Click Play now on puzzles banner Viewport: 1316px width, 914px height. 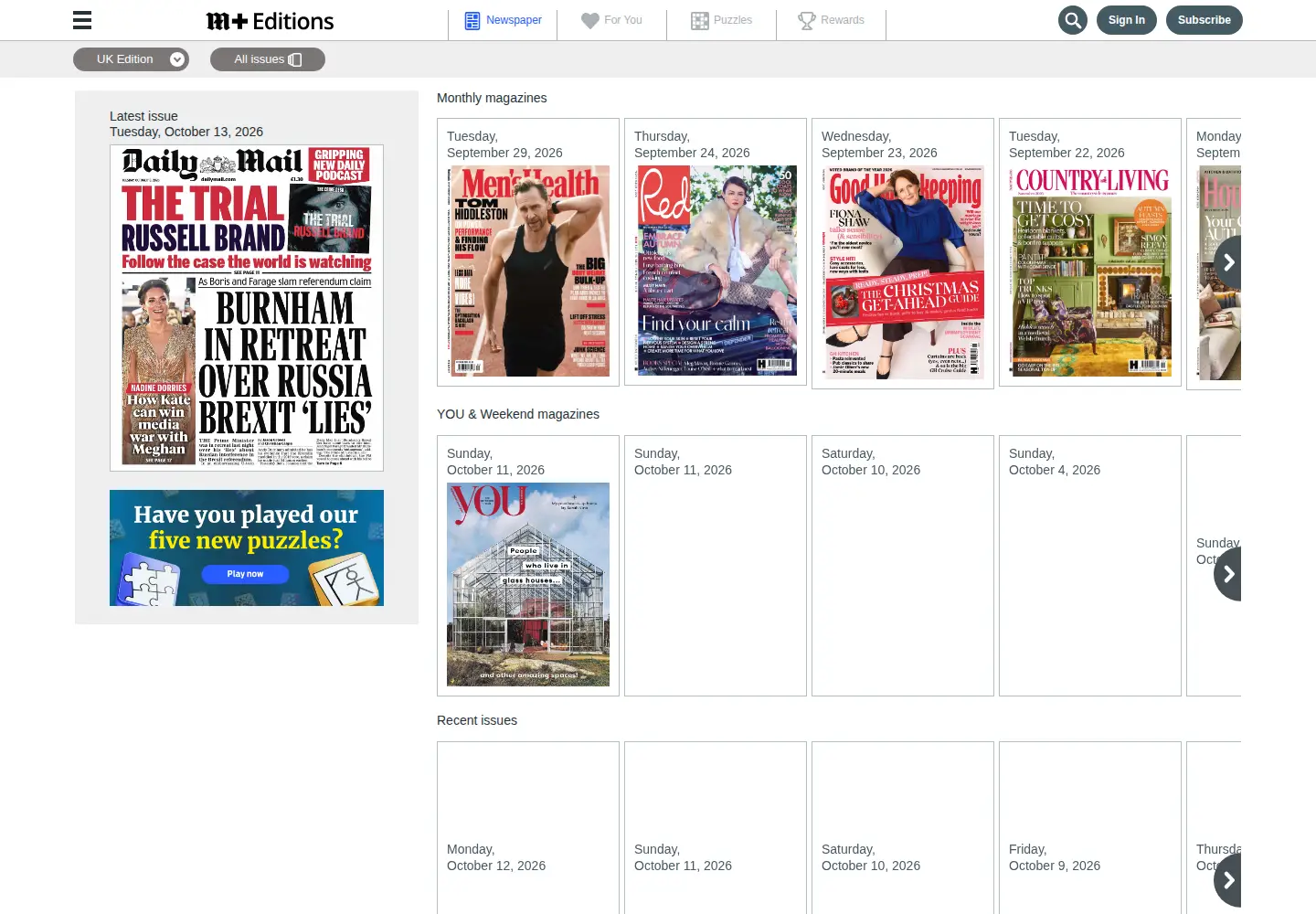click(245, 574)
